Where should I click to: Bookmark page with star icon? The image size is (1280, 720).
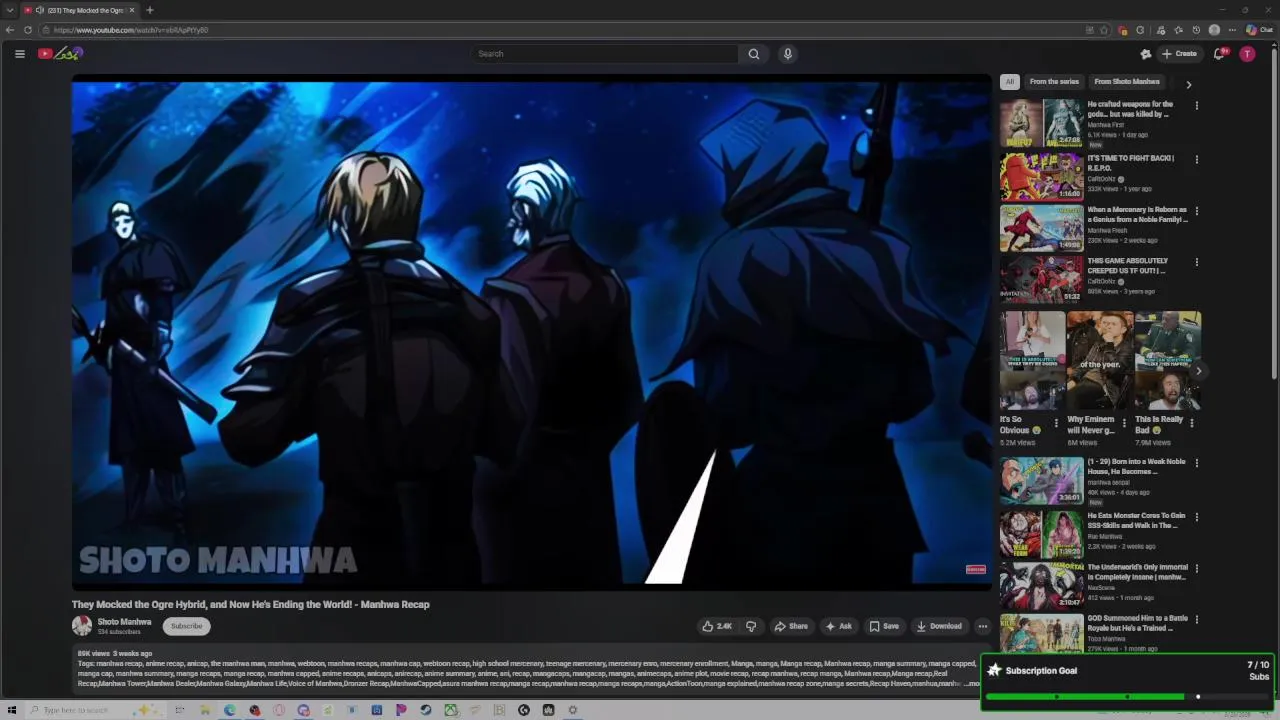point(1104,30)
